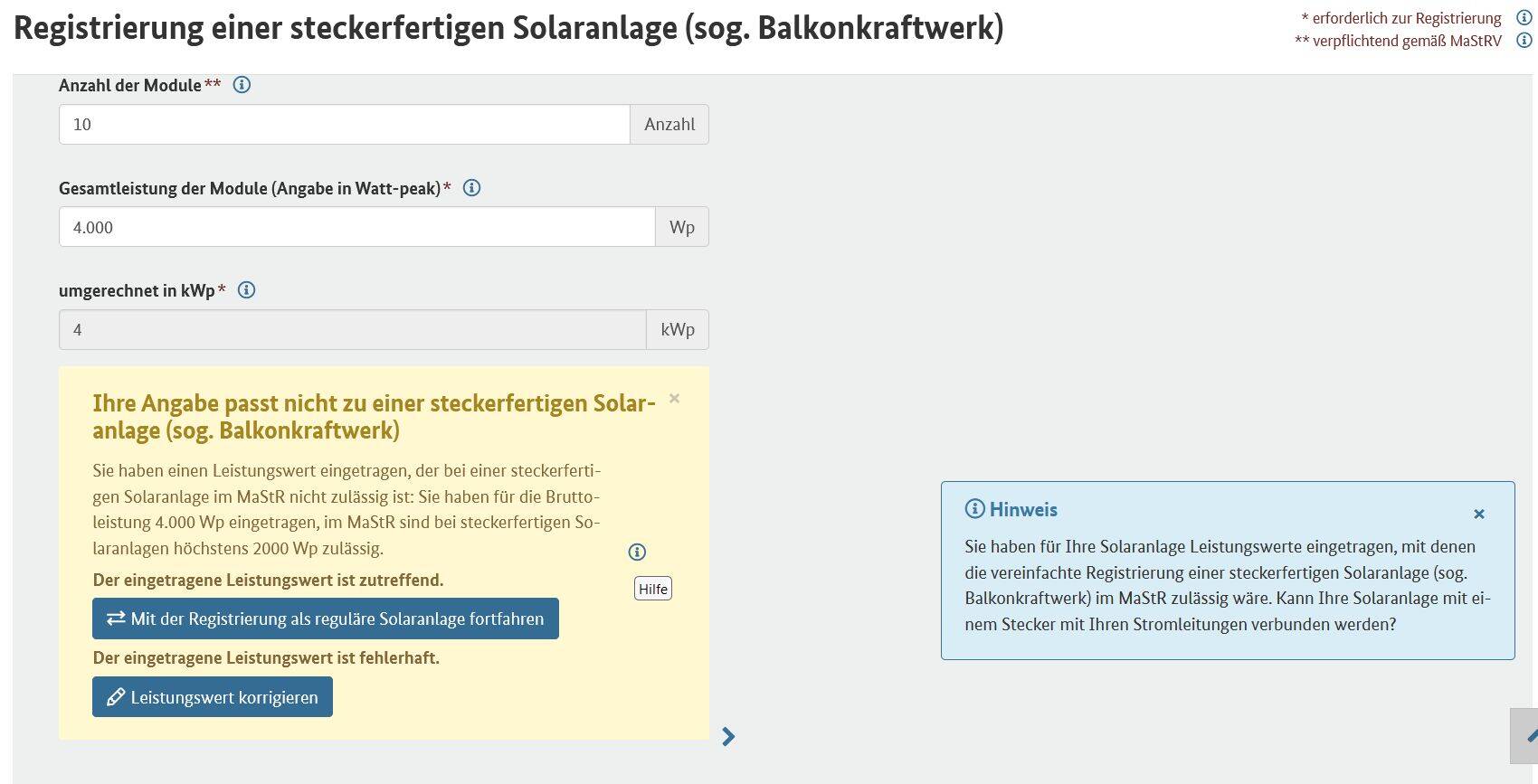This screenshot has width=1538, height=784.
Task: Click the Wp unit label
Action: point(682,227)
